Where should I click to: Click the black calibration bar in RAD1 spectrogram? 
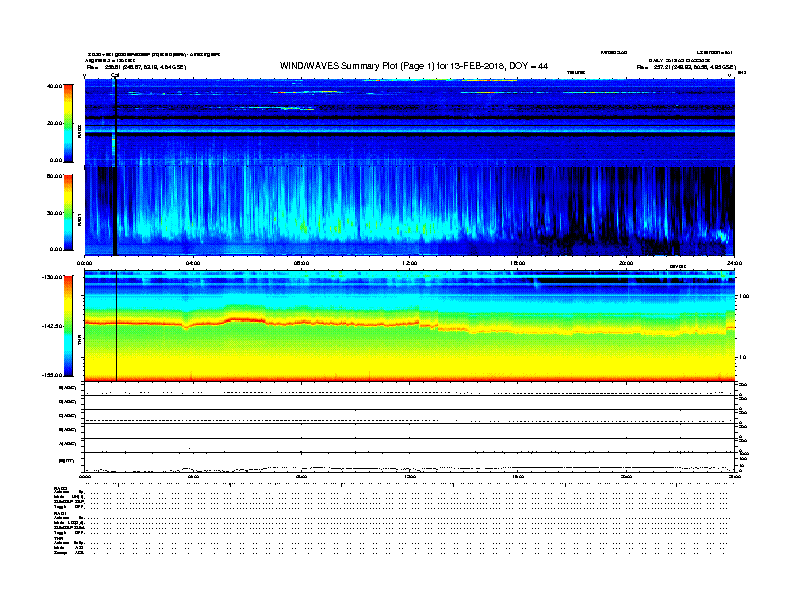click(x=115, y=211)
